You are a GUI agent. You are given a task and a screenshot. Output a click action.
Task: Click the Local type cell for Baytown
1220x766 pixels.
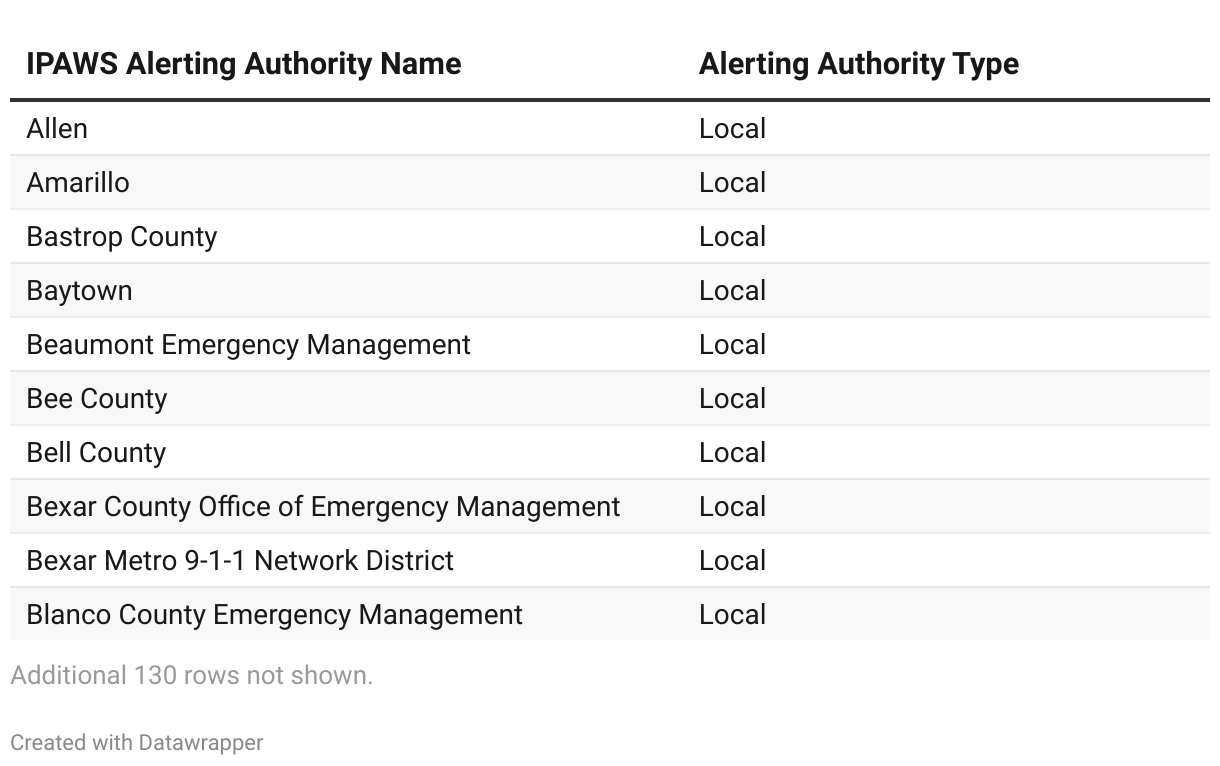click(x=732, y=291)
